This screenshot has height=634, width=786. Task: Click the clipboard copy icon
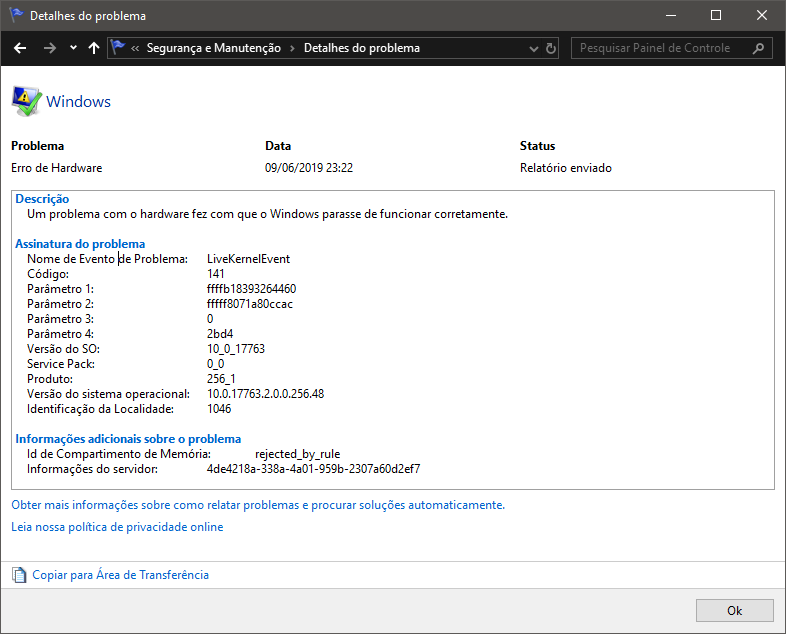[19, 575]
